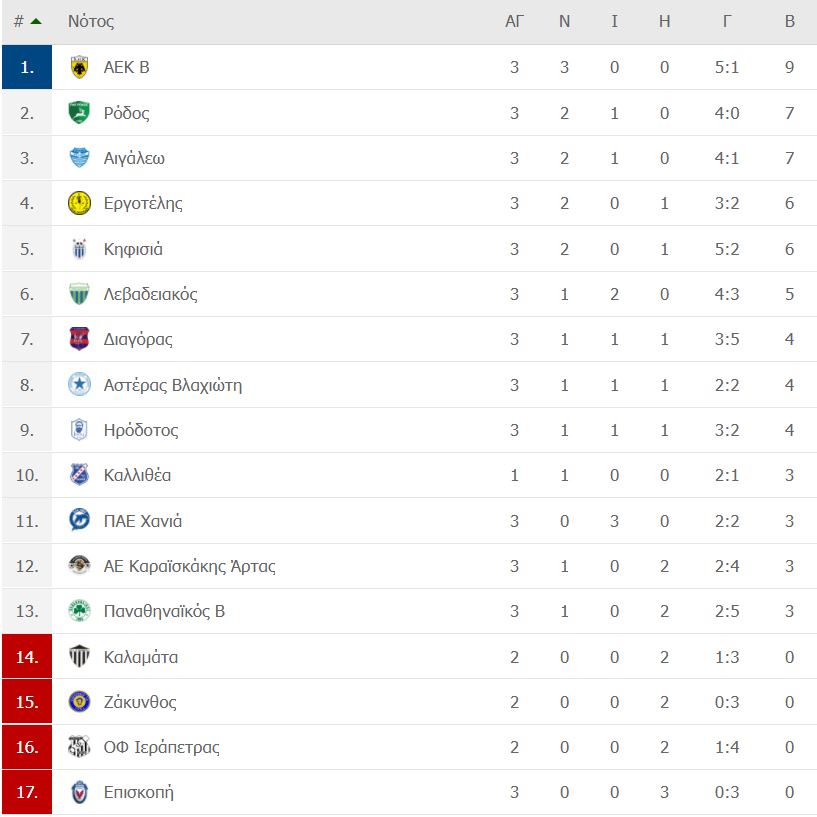Click the AEK B team crest
The width and height of the screenshot is (817, 817).
pos(79,67)
